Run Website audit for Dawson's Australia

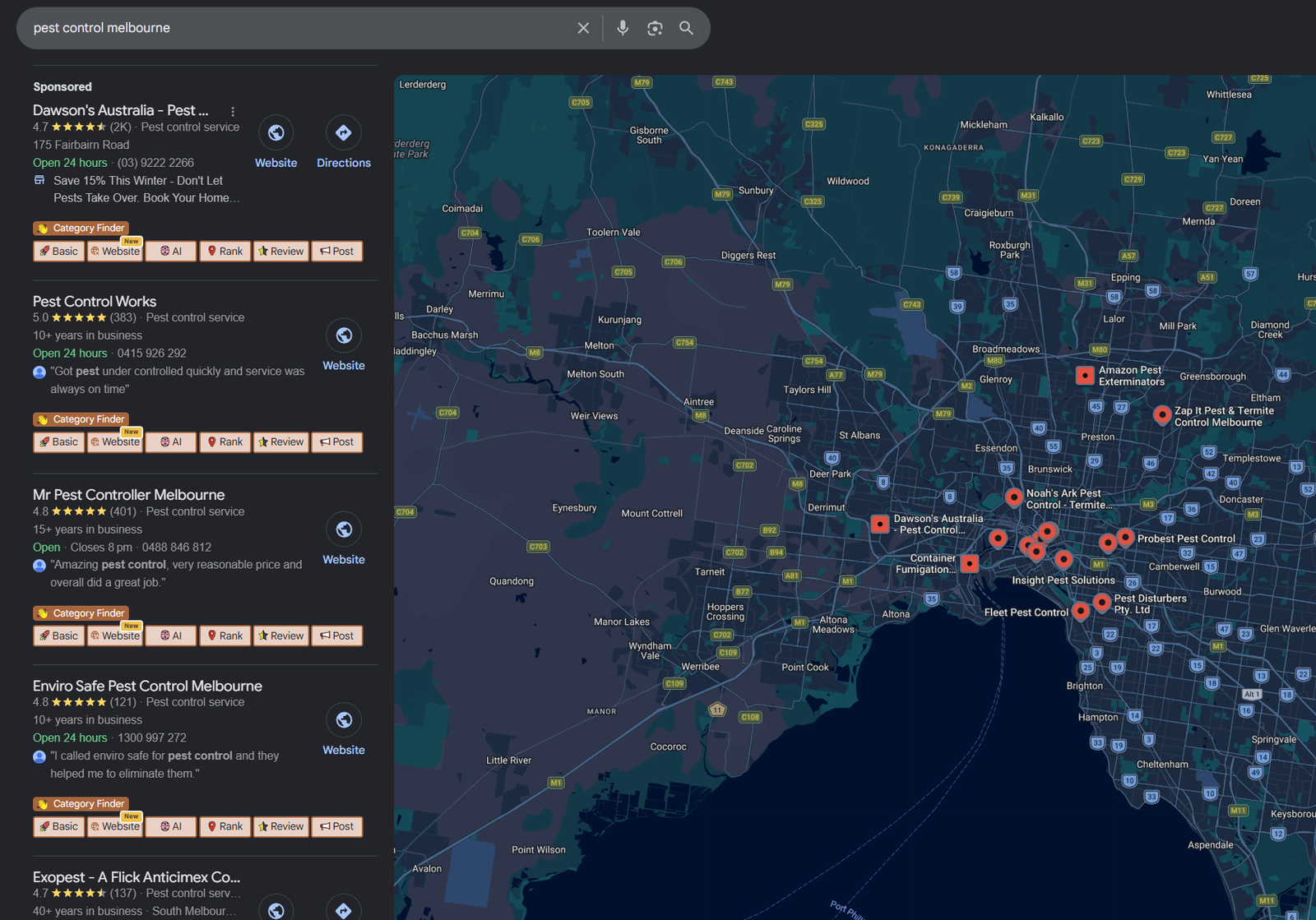pyautogui.click(x=115, y=252)
